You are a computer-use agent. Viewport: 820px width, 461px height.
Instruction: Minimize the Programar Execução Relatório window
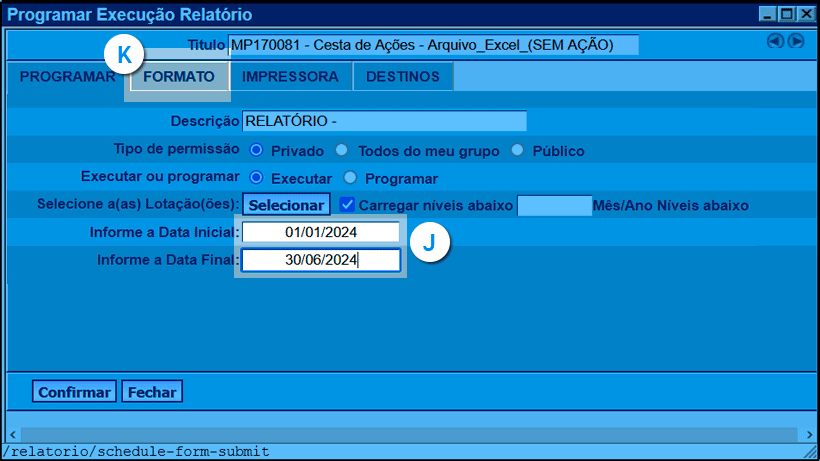click(767, 14)
